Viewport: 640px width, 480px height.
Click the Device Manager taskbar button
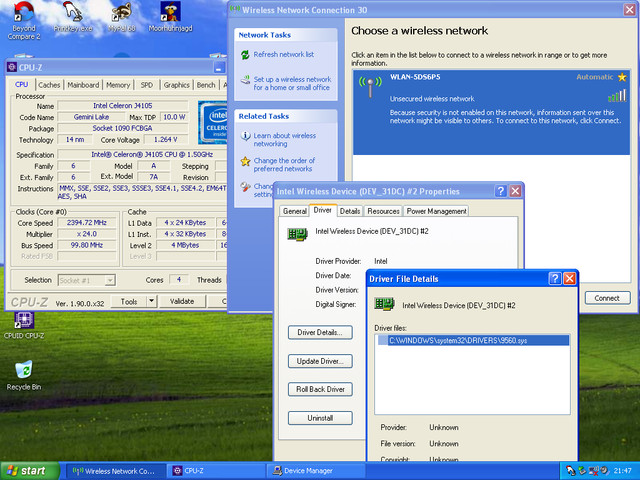(316, 471)
